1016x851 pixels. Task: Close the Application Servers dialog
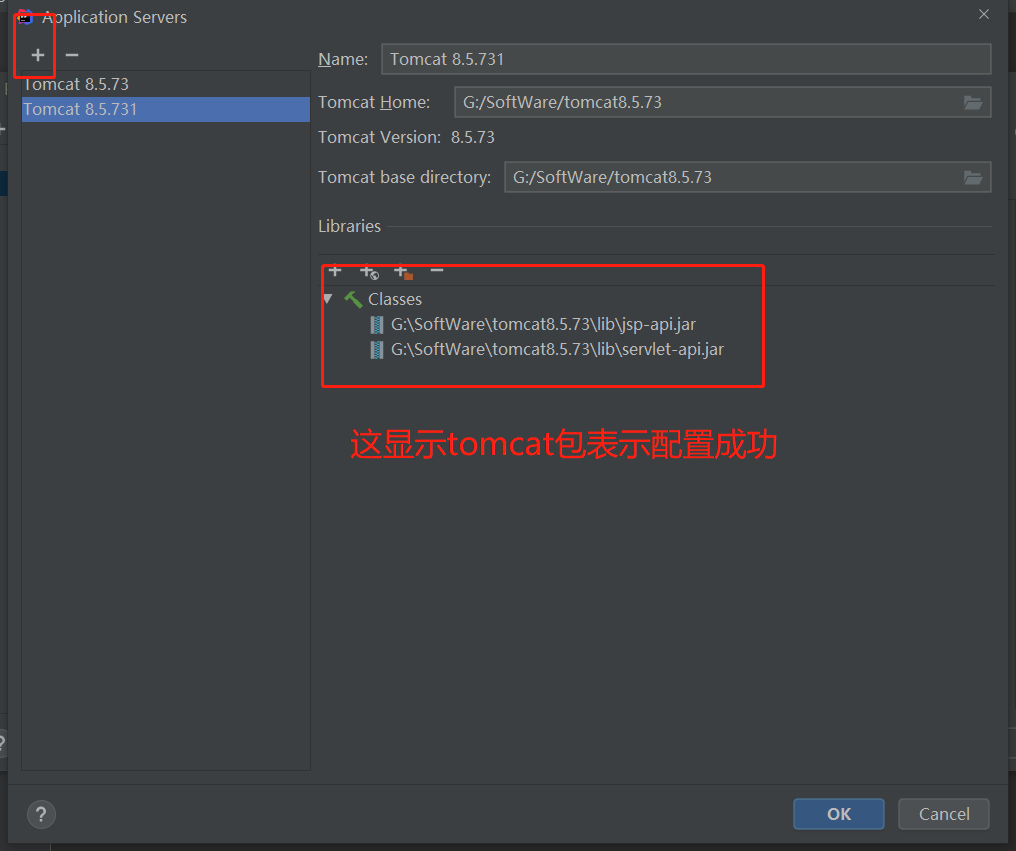coord(984,14)
